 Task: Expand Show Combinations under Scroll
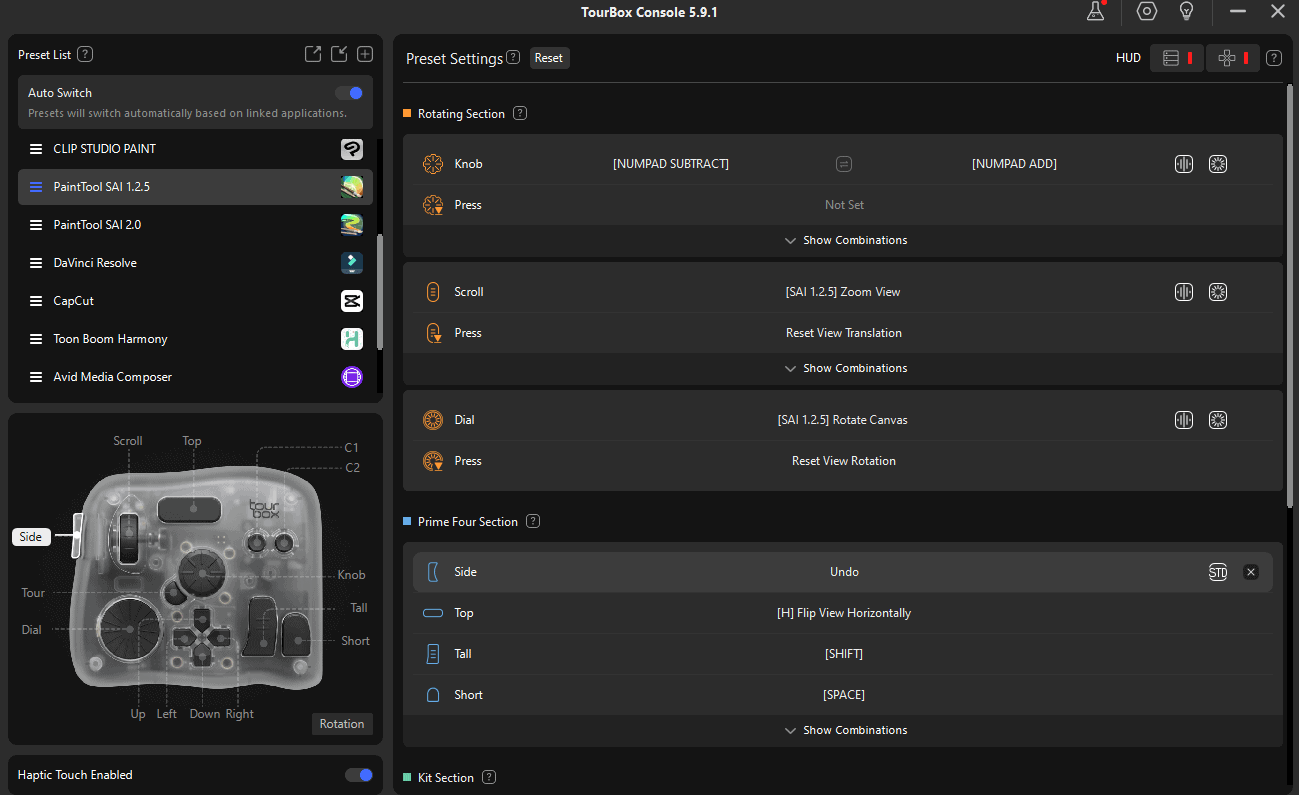click(844, 368)
